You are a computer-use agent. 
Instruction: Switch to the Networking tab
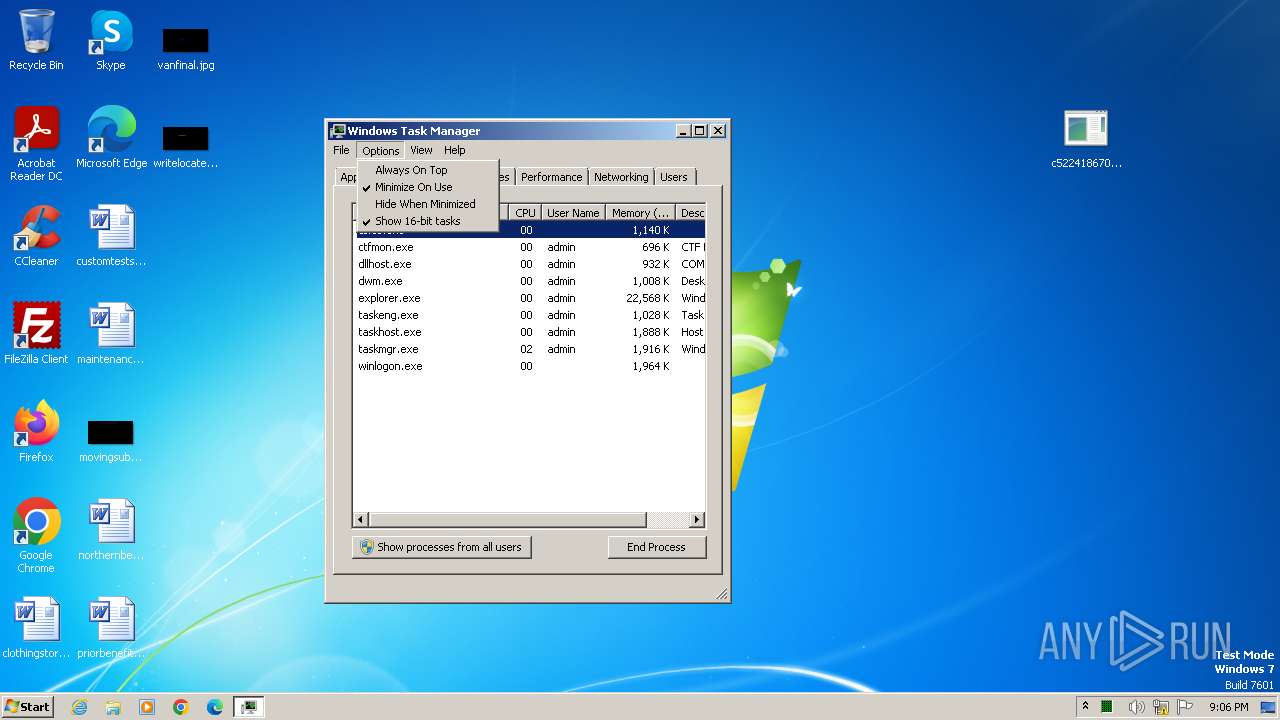coord(621,177)
